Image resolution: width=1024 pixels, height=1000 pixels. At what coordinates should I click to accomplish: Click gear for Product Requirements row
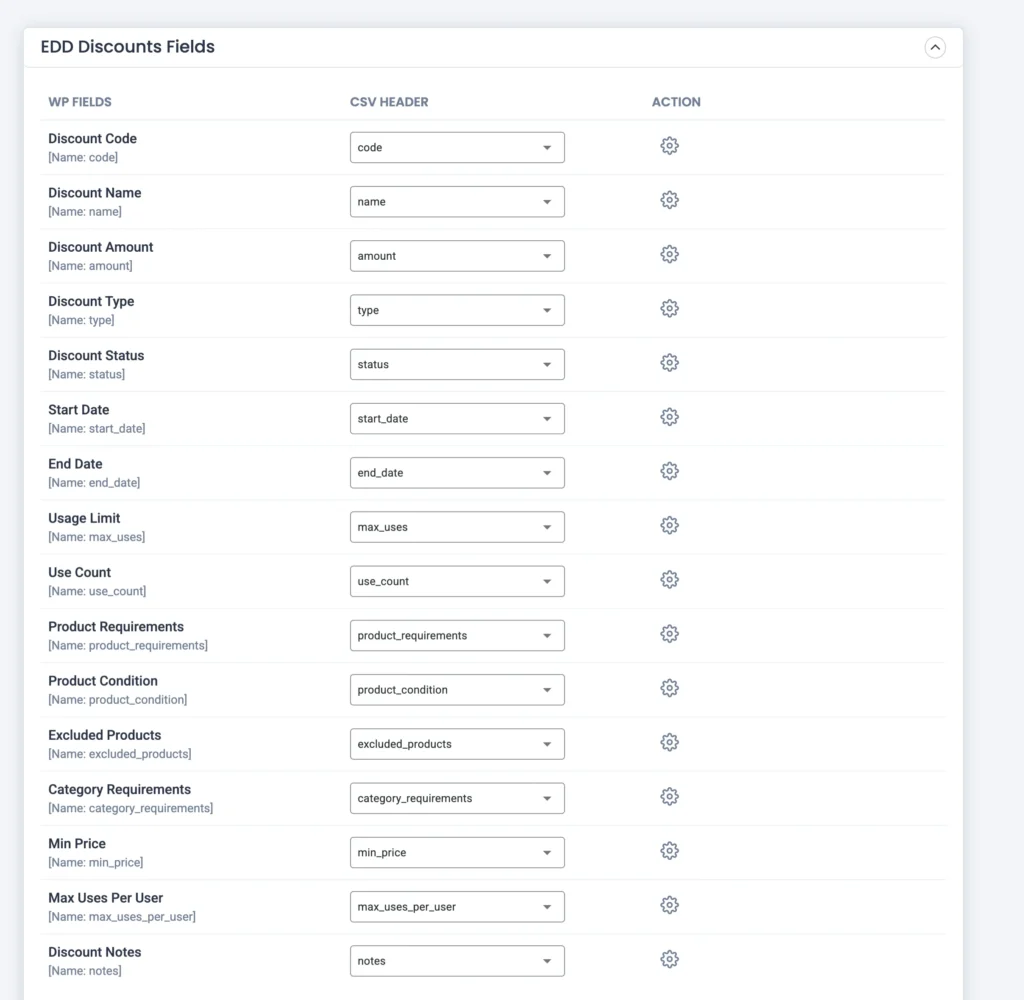click(669, 634)
